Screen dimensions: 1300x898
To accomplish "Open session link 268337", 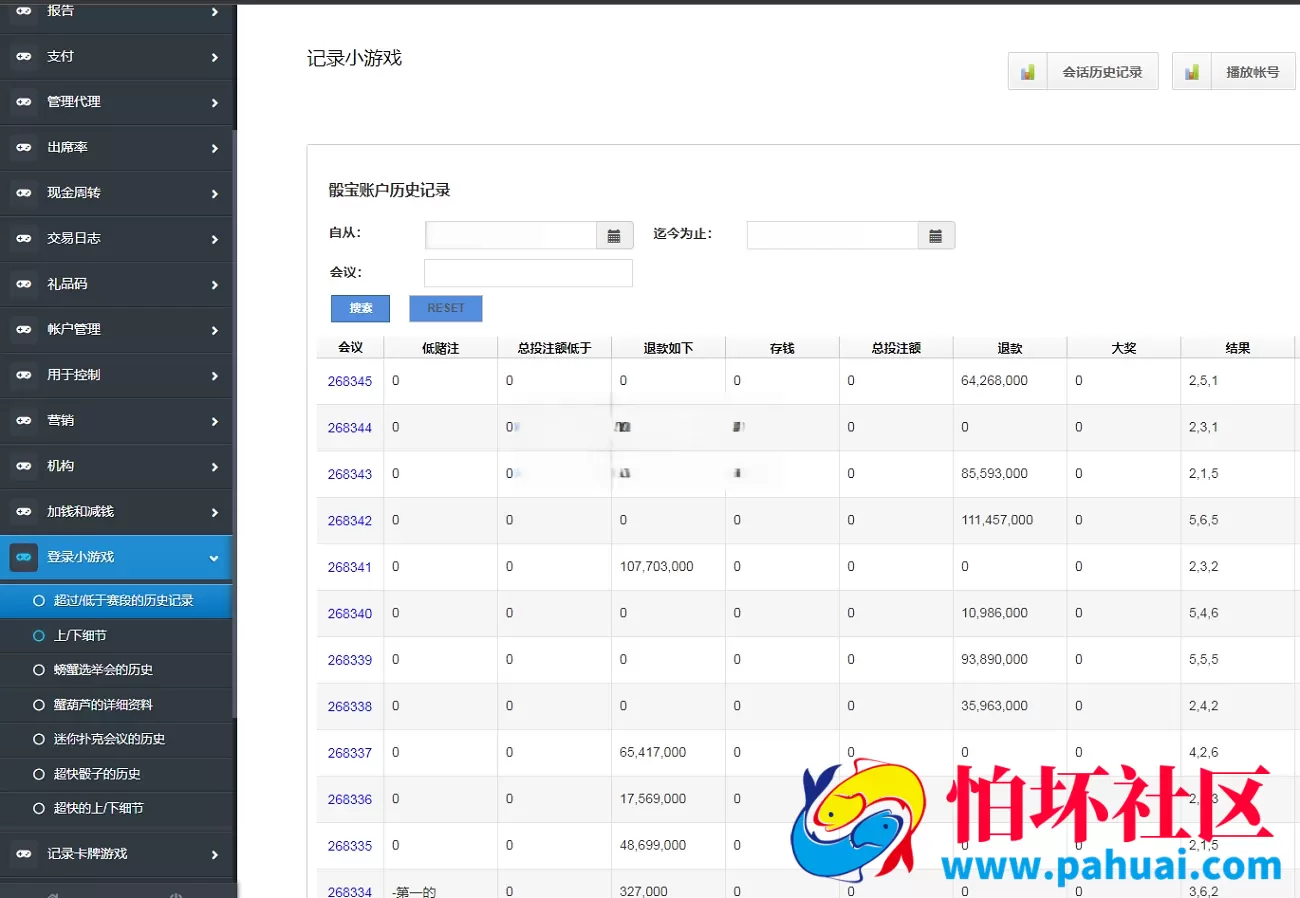I will [350, 753].
